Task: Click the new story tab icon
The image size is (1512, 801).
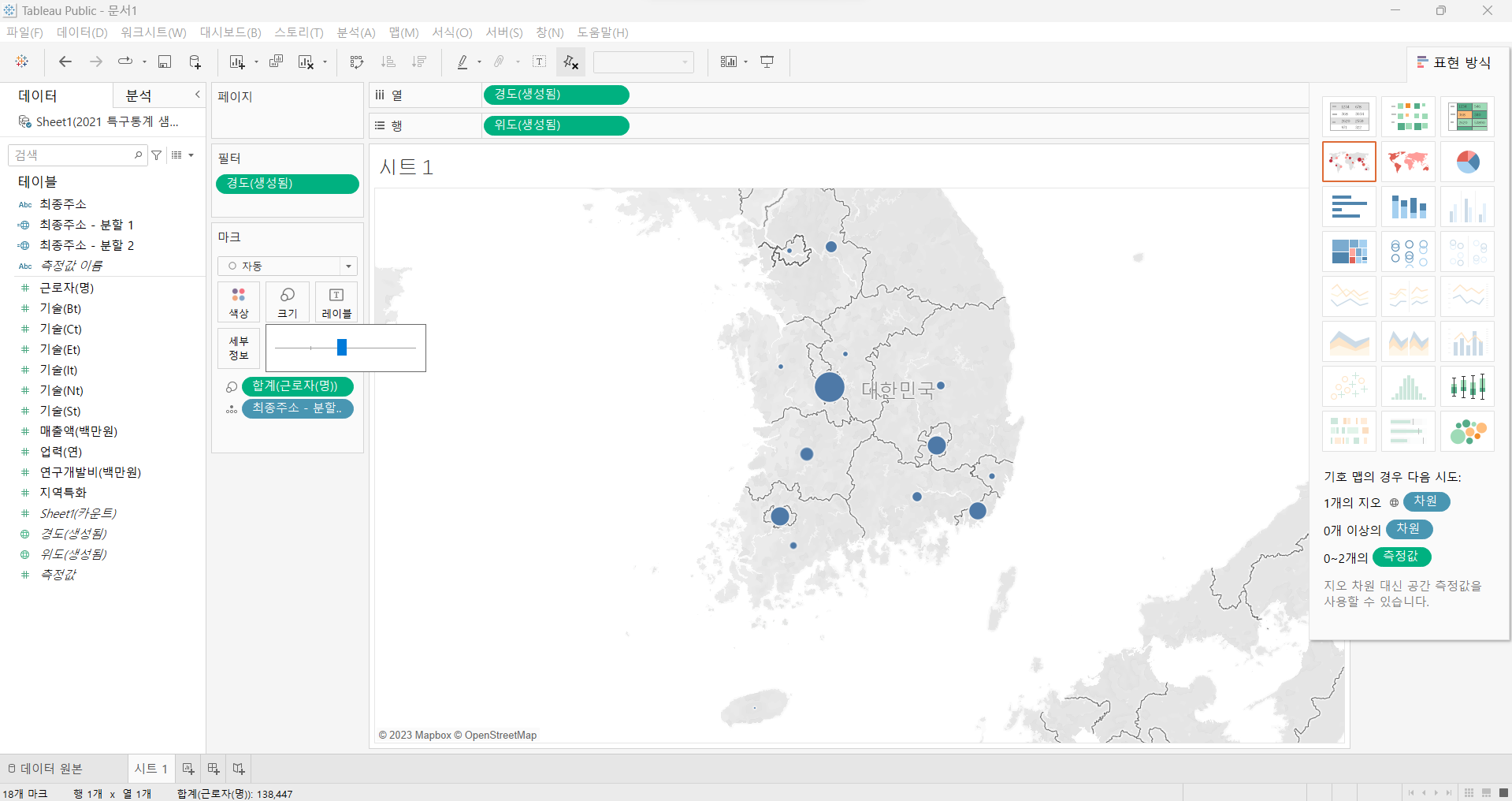Action: [239, 768]
